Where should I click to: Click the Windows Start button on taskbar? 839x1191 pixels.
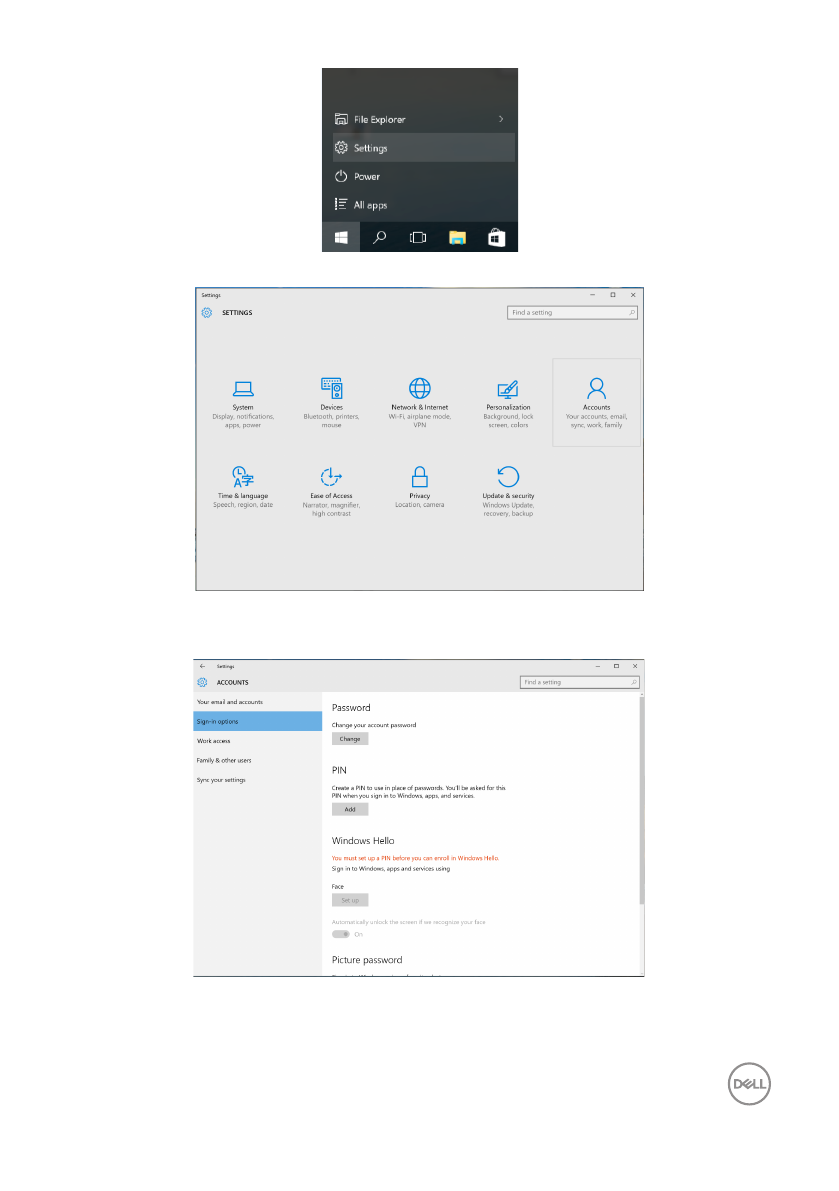pyautogui.click(x=341, y=238)
